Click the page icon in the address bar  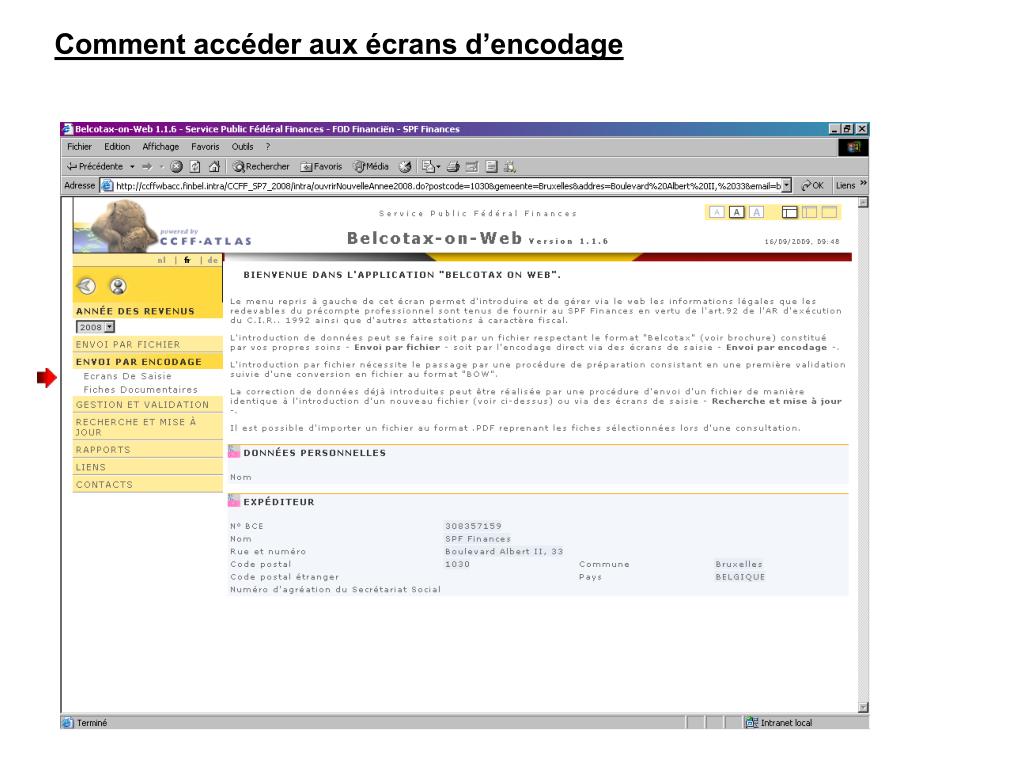pyautogui.click(x=107, y=185)
